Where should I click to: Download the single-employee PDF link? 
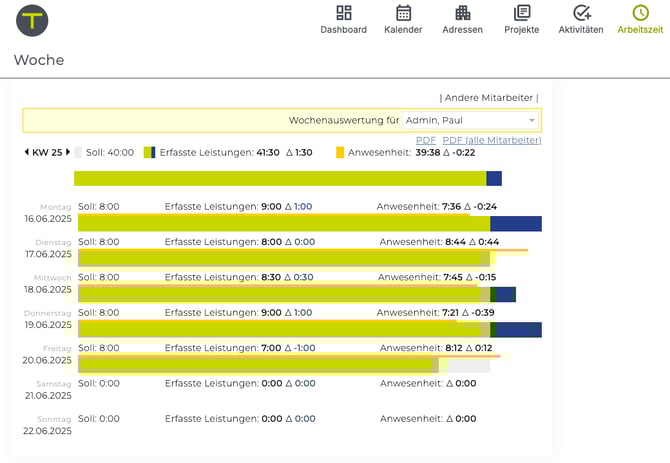[426, 140]
